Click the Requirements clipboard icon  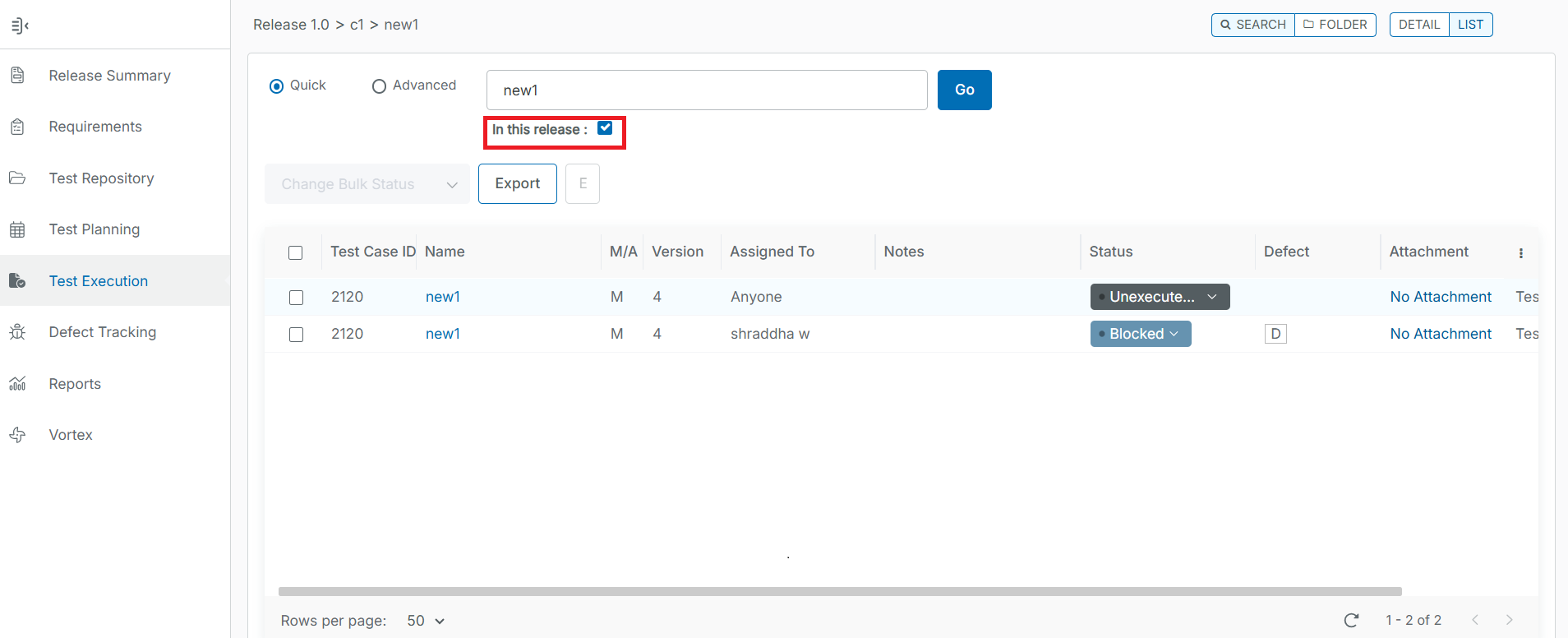point(17,127)
